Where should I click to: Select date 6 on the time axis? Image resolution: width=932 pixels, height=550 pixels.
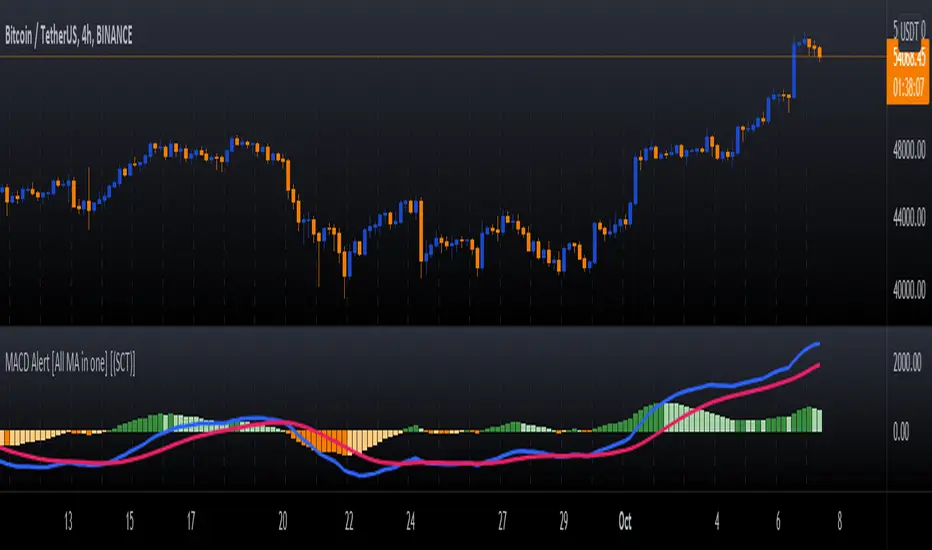778,521
